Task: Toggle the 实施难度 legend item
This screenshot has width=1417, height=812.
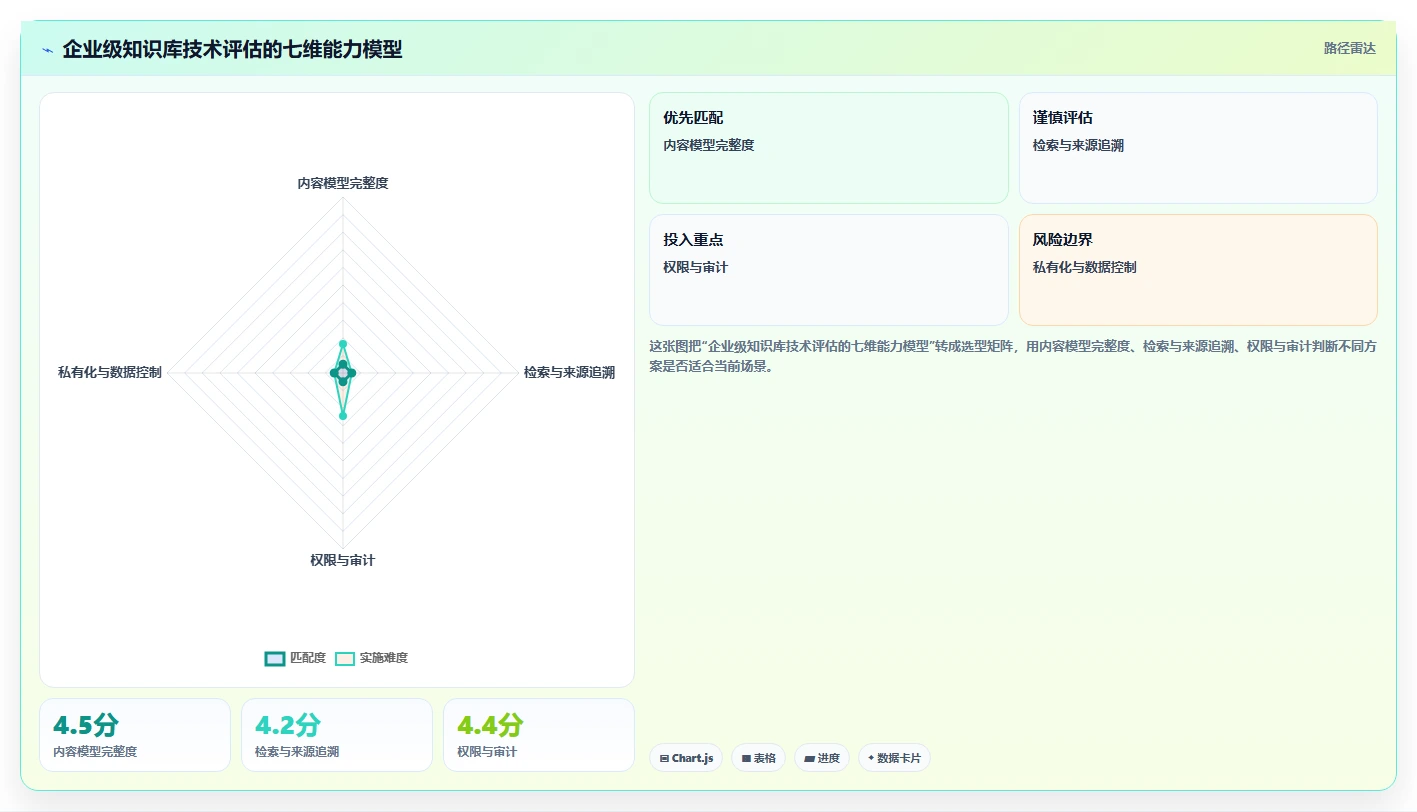Action: 371,658
